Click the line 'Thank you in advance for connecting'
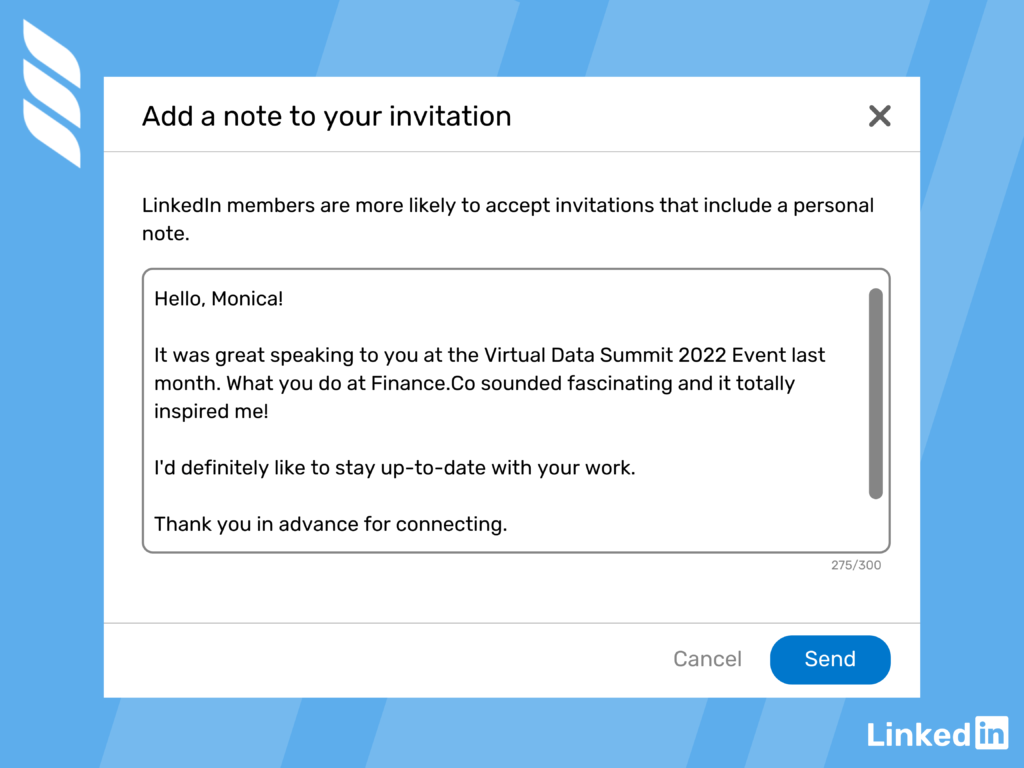 click(x=330, y=524)
